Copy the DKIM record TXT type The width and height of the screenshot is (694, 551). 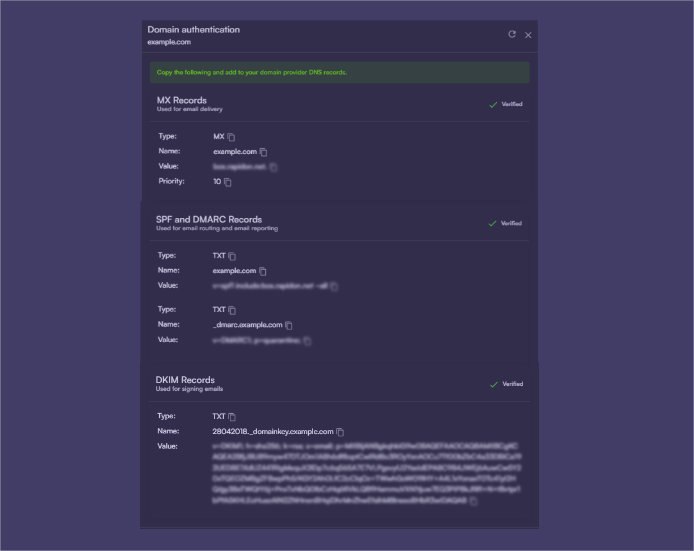point(232,416)
